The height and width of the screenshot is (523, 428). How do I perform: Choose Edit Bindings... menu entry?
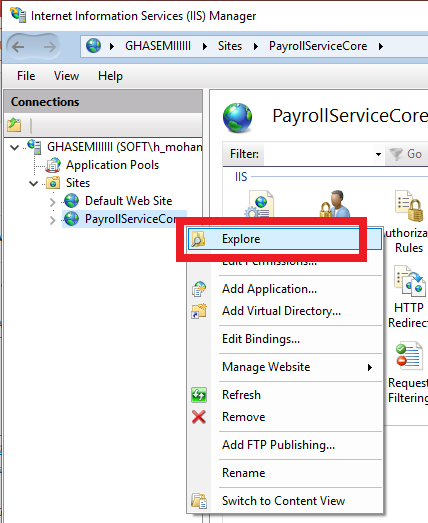[285, 339]
